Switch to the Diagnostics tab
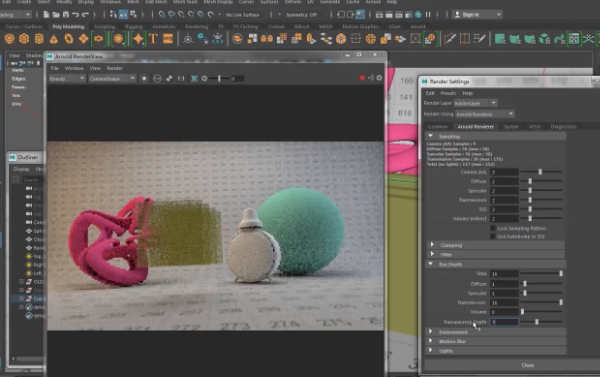 pyautogui.click(x=563, y=126)
